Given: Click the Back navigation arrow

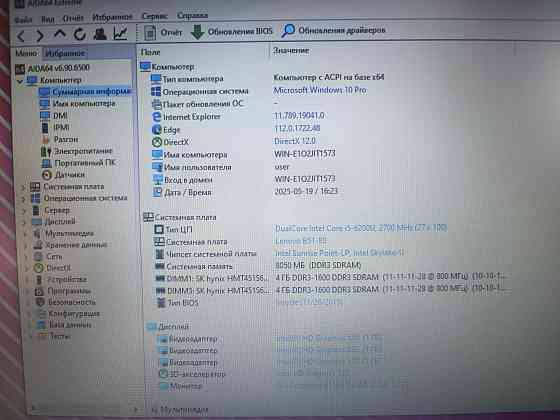Looking at the screenshot, I should [21, 36].
